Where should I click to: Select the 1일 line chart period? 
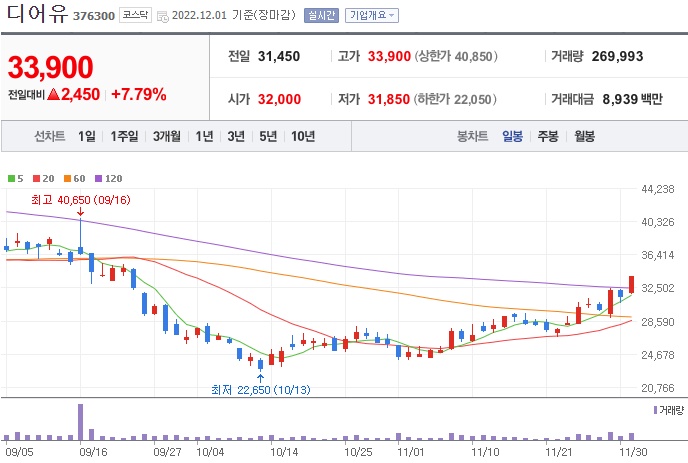pyautogui.click(x=86, y=137)
